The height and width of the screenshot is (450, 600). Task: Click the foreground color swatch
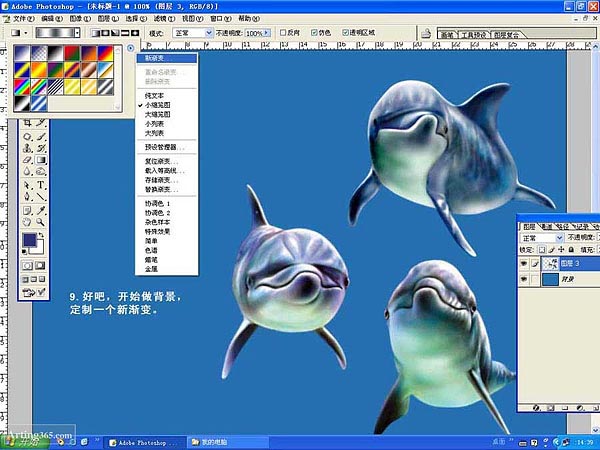point(30,242)
